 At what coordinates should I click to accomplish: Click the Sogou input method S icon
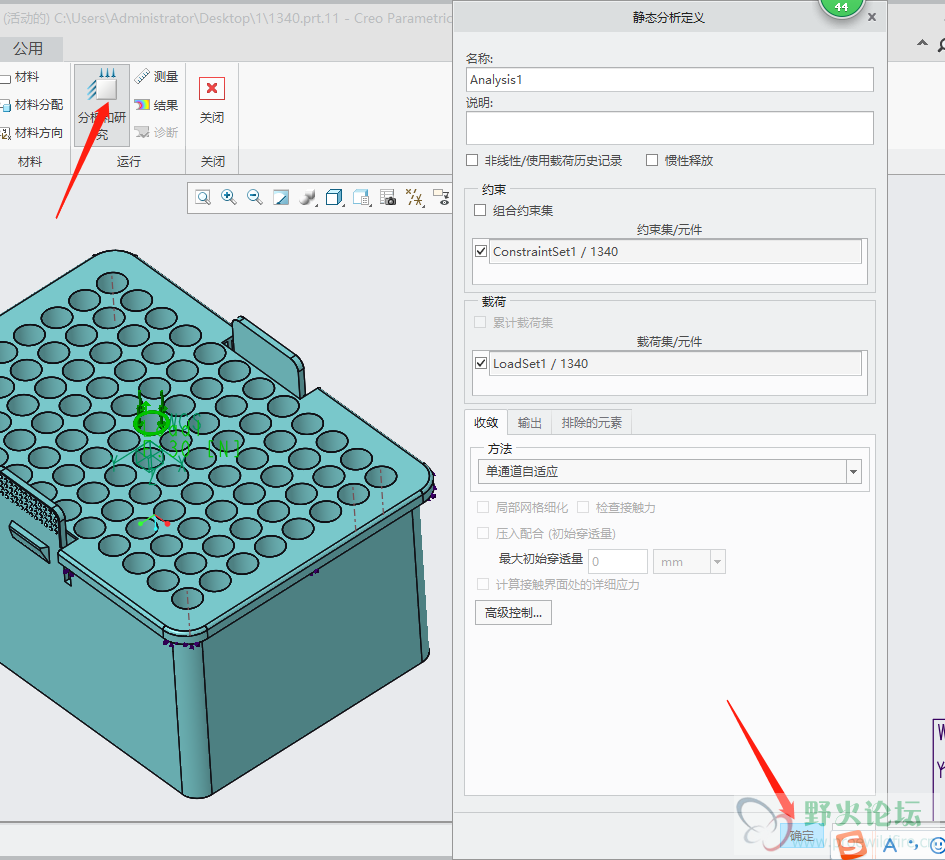852,846
